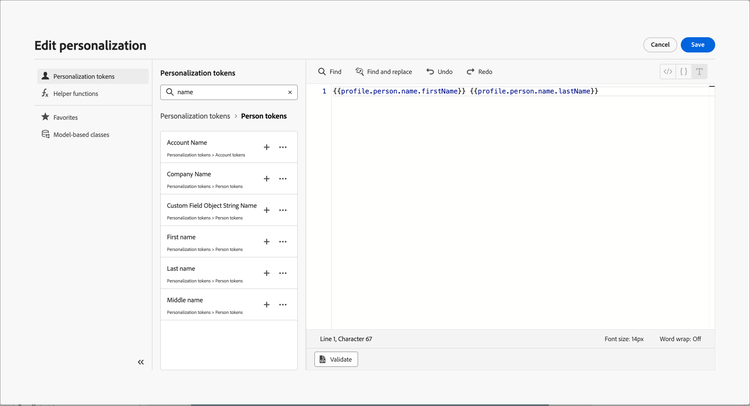The width and height of the screenshot is (750, 406).
Task: Click the add icon for First name
Action: [x=267, y=241]
